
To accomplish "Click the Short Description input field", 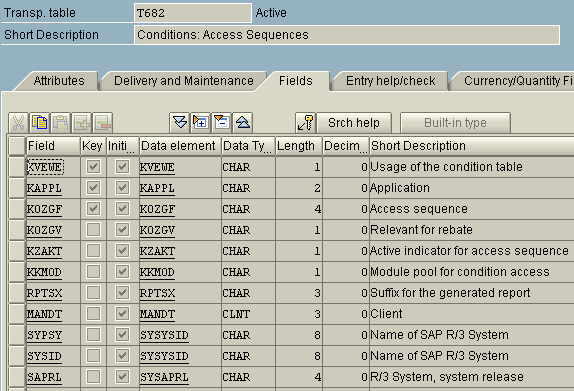I will [347, 35].
